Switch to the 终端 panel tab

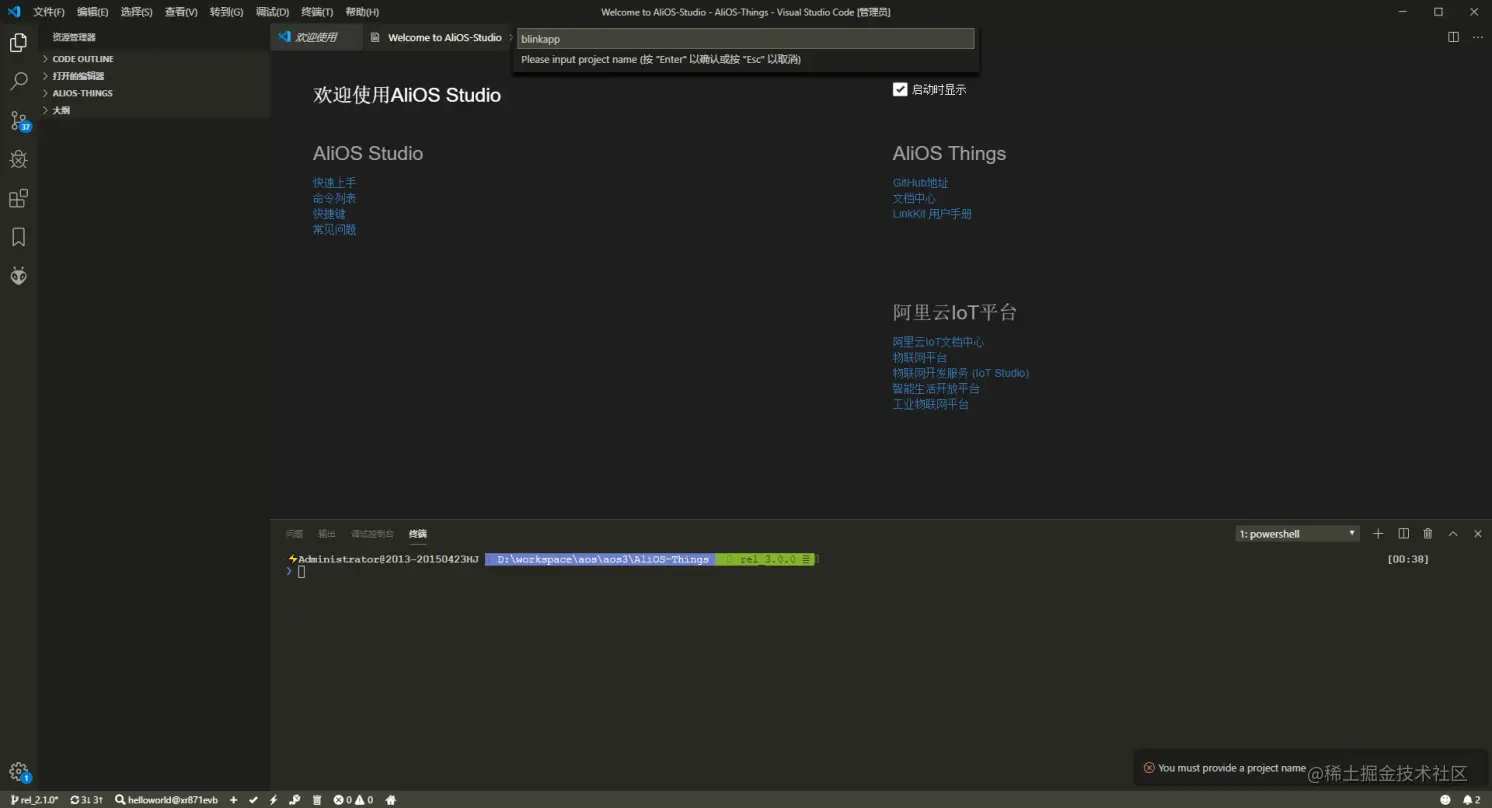418,534
